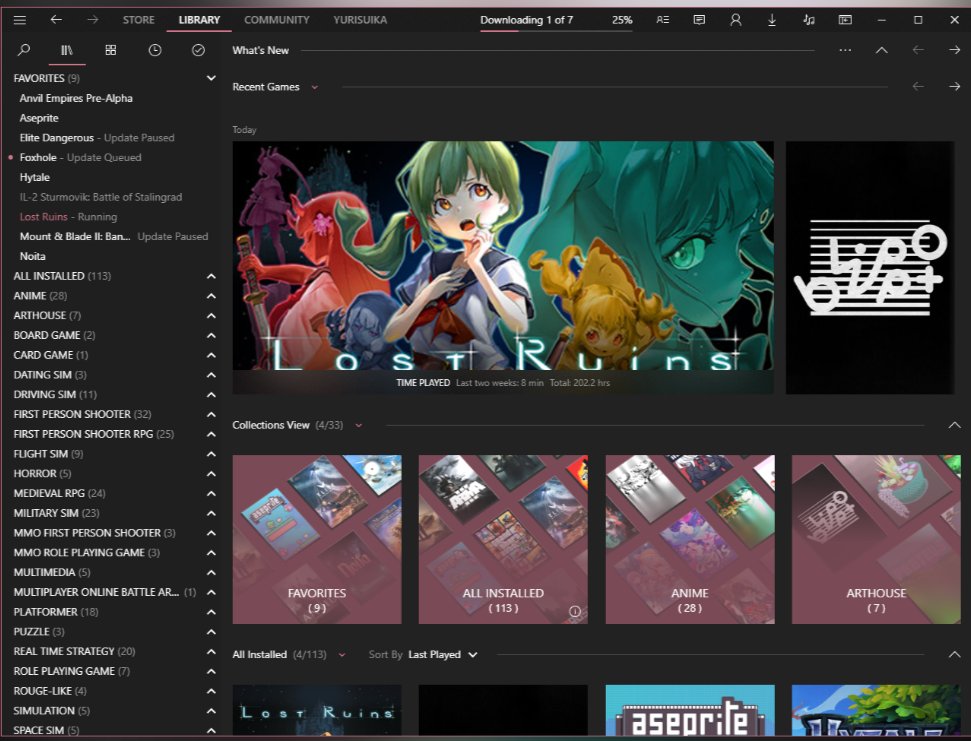
Task: Open the musical staff logo game tile
Action: point(869,267)
